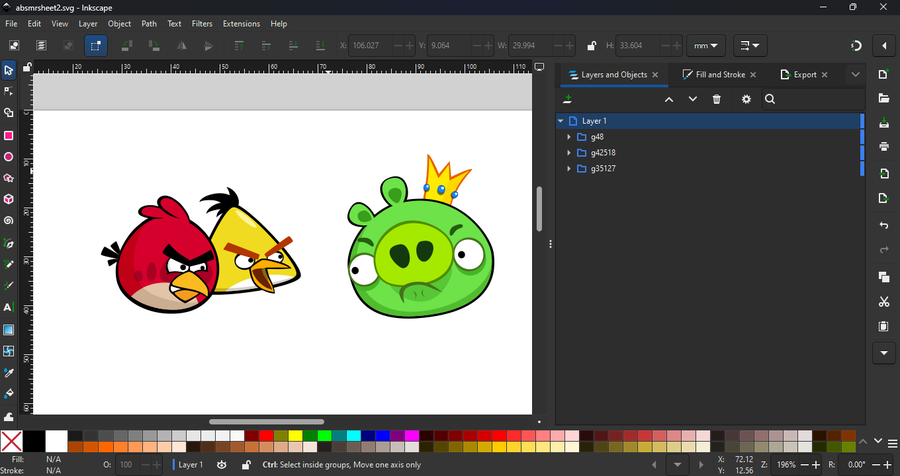Screen dimensions: 900x476
Task: Pick the yellow palette swatch
Action: coord(295,435)
